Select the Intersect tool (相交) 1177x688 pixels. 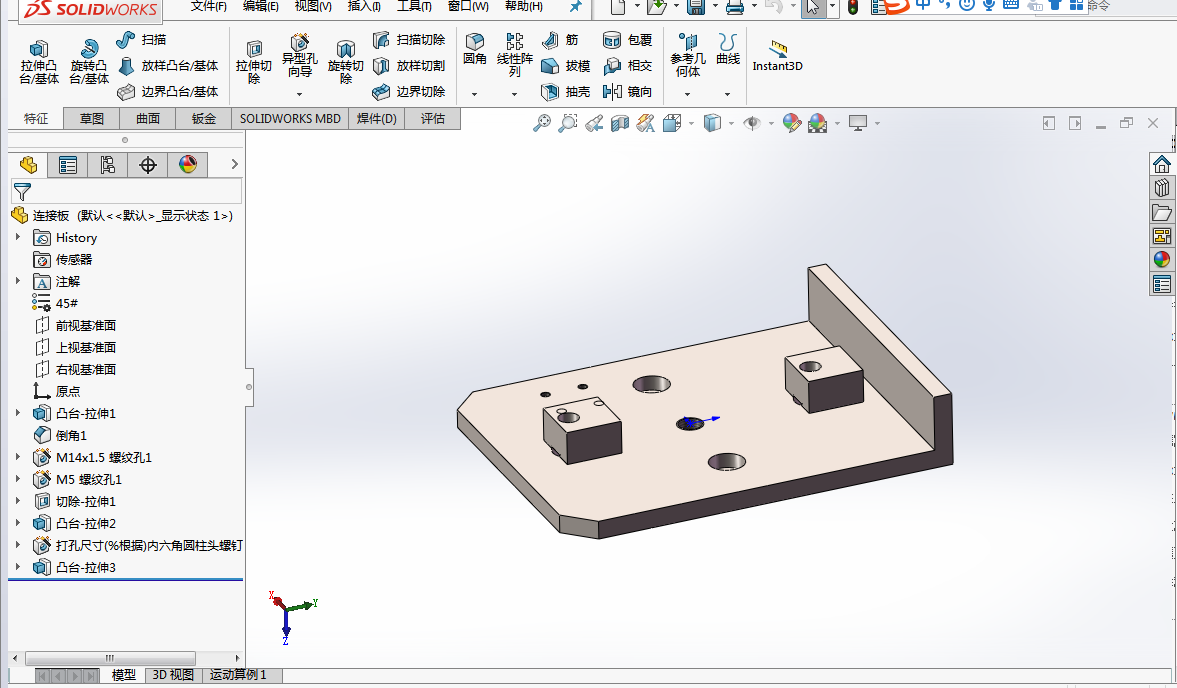click(628, 66)
